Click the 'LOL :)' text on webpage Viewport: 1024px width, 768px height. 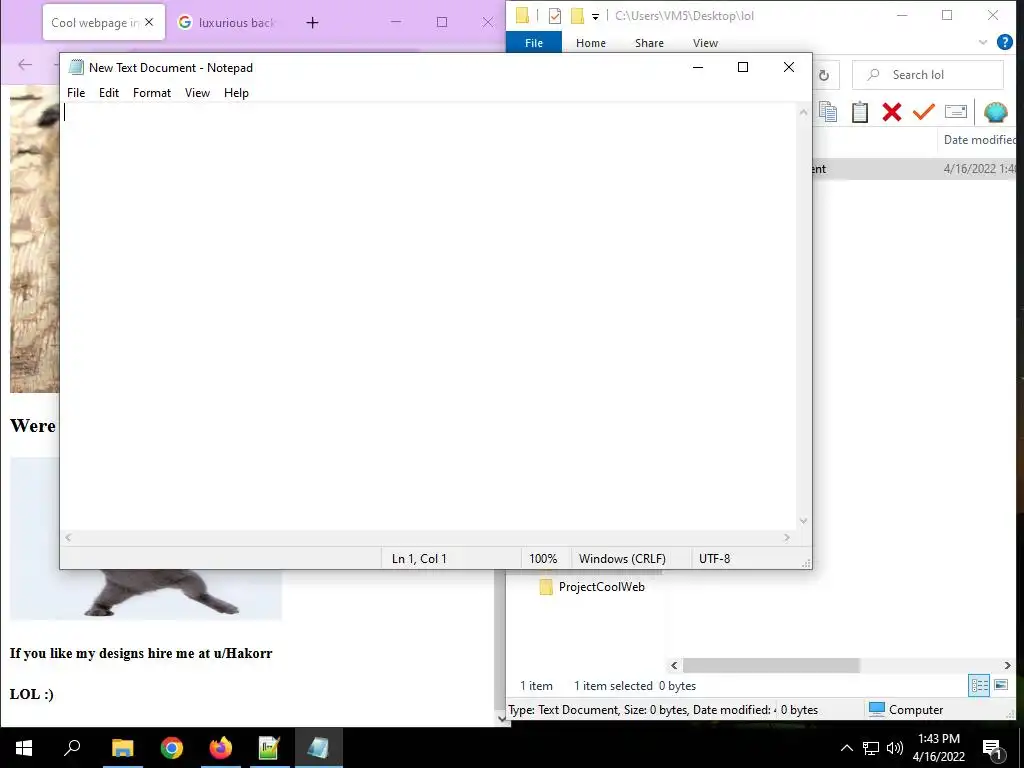31,694
